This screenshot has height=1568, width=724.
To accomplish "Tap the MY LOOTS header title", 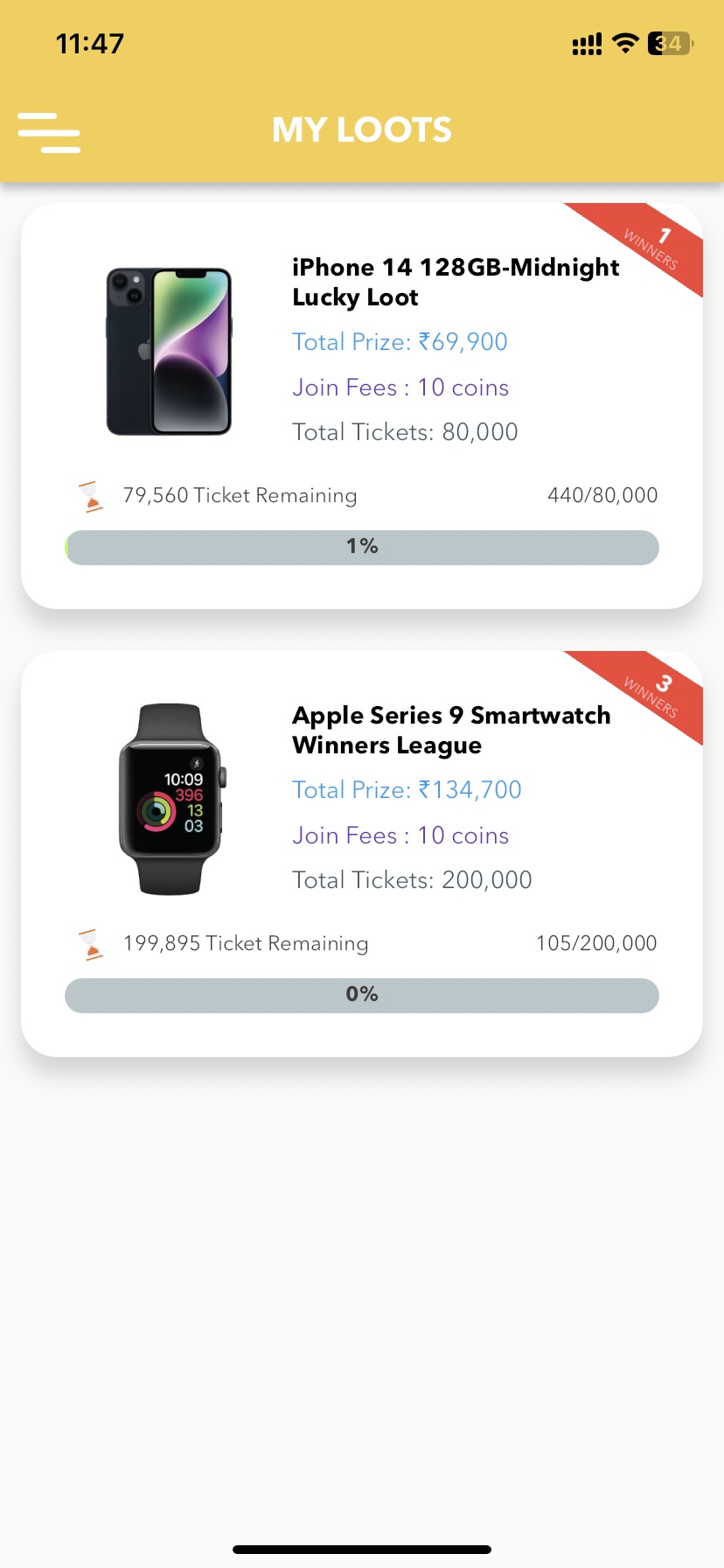I will pyautogui.click(x=362, y=130).
